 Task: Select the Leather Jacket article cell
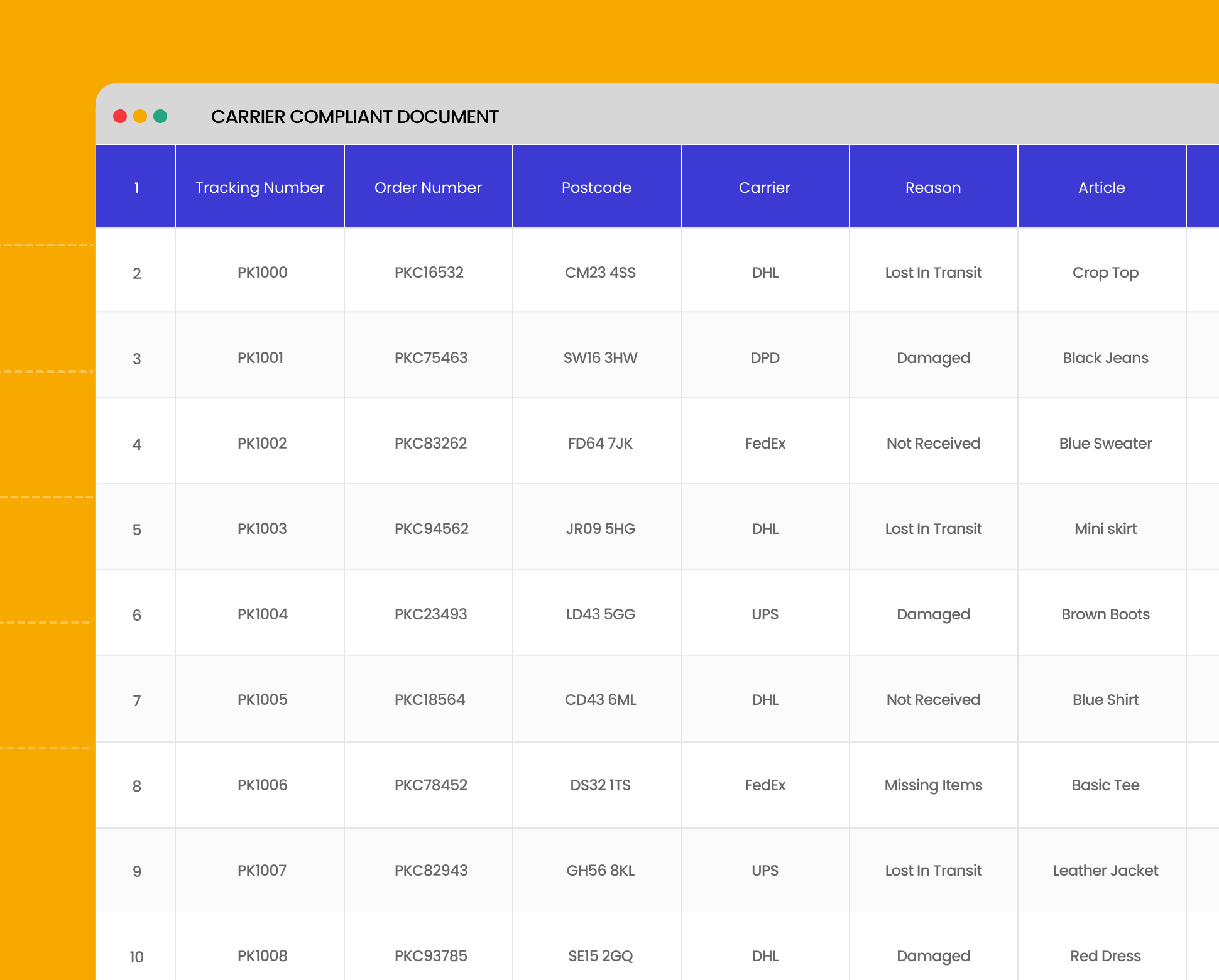pos(1105,871)
